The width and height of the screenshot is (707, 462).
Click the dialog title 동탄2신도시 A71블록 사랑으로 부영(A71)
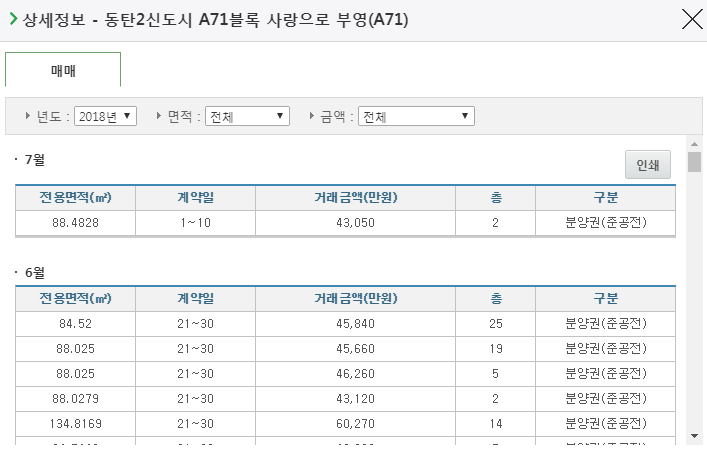click(257, 19)
